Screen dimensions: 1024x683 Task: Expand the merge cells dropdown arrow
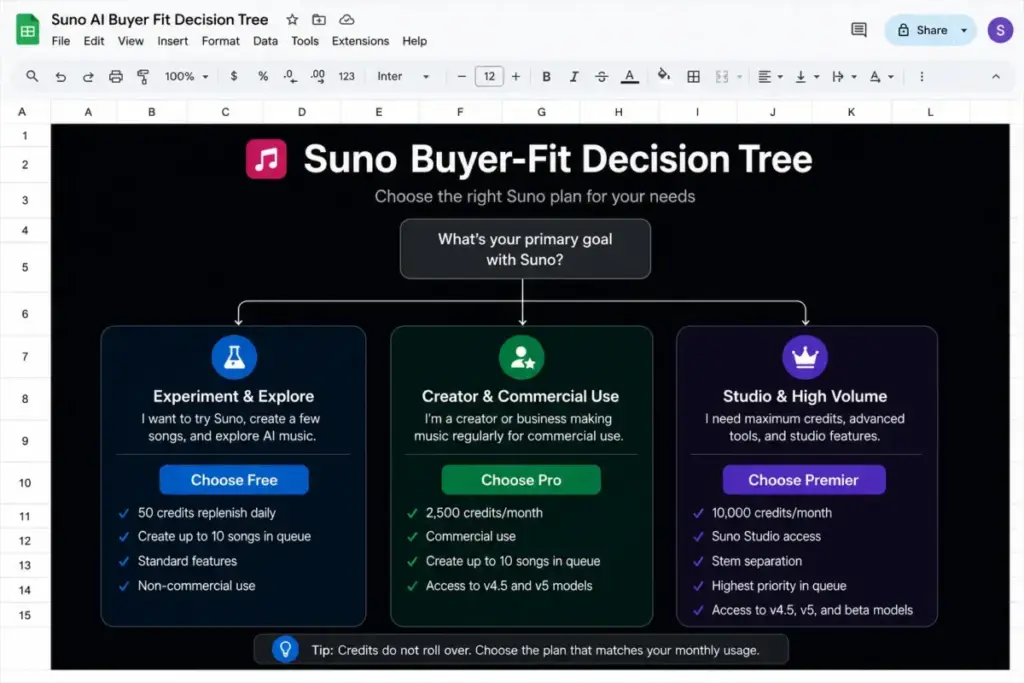pyautogui.click(x=739, y=77)
